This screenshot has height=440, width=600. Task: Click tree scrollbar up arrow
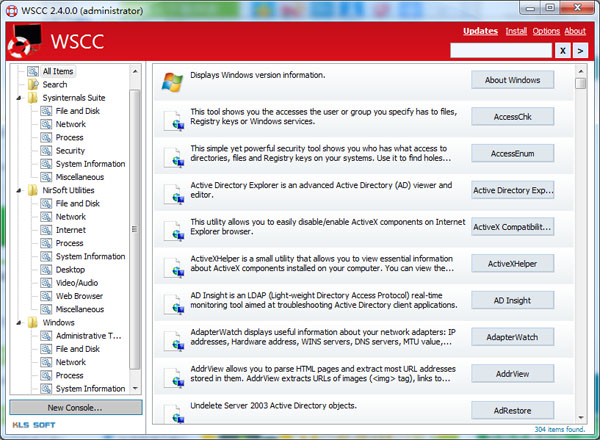coord(135,71)
